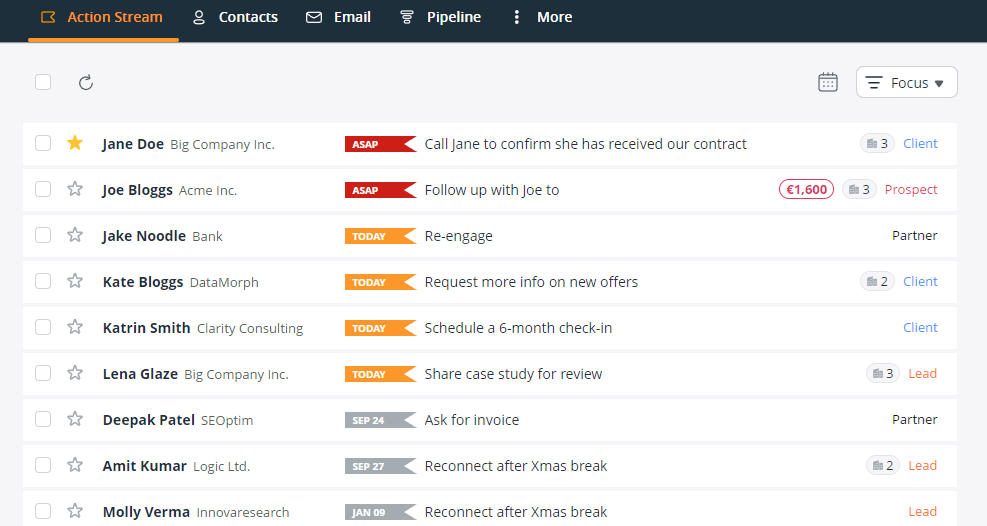Viewport: 987px width, 526px height.
Task: Open Jane Doe's company contacts badge
Action: [877, 143]
